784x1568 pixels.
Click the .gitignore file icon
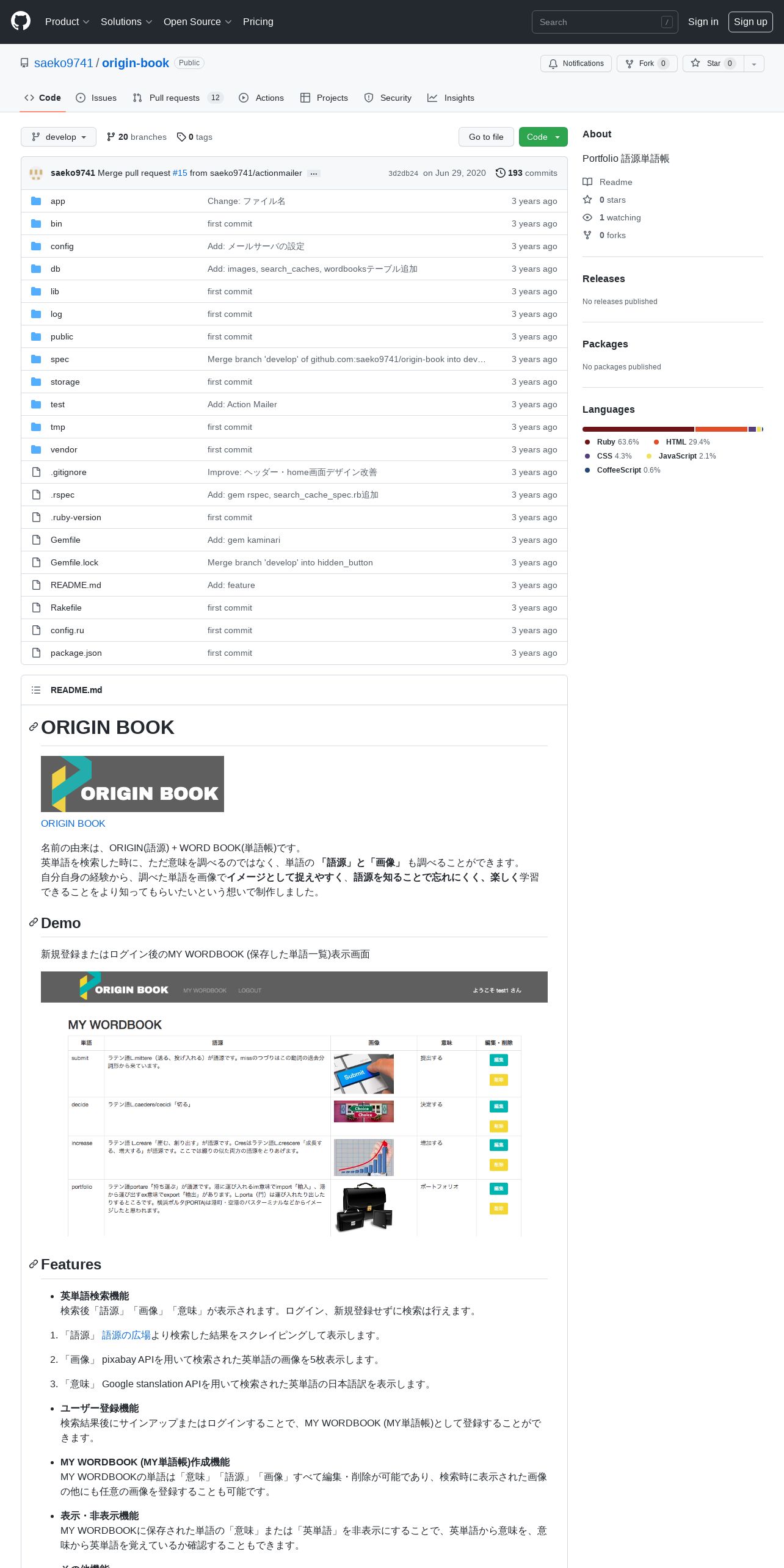pyautogui.click(x=36, y=472)
